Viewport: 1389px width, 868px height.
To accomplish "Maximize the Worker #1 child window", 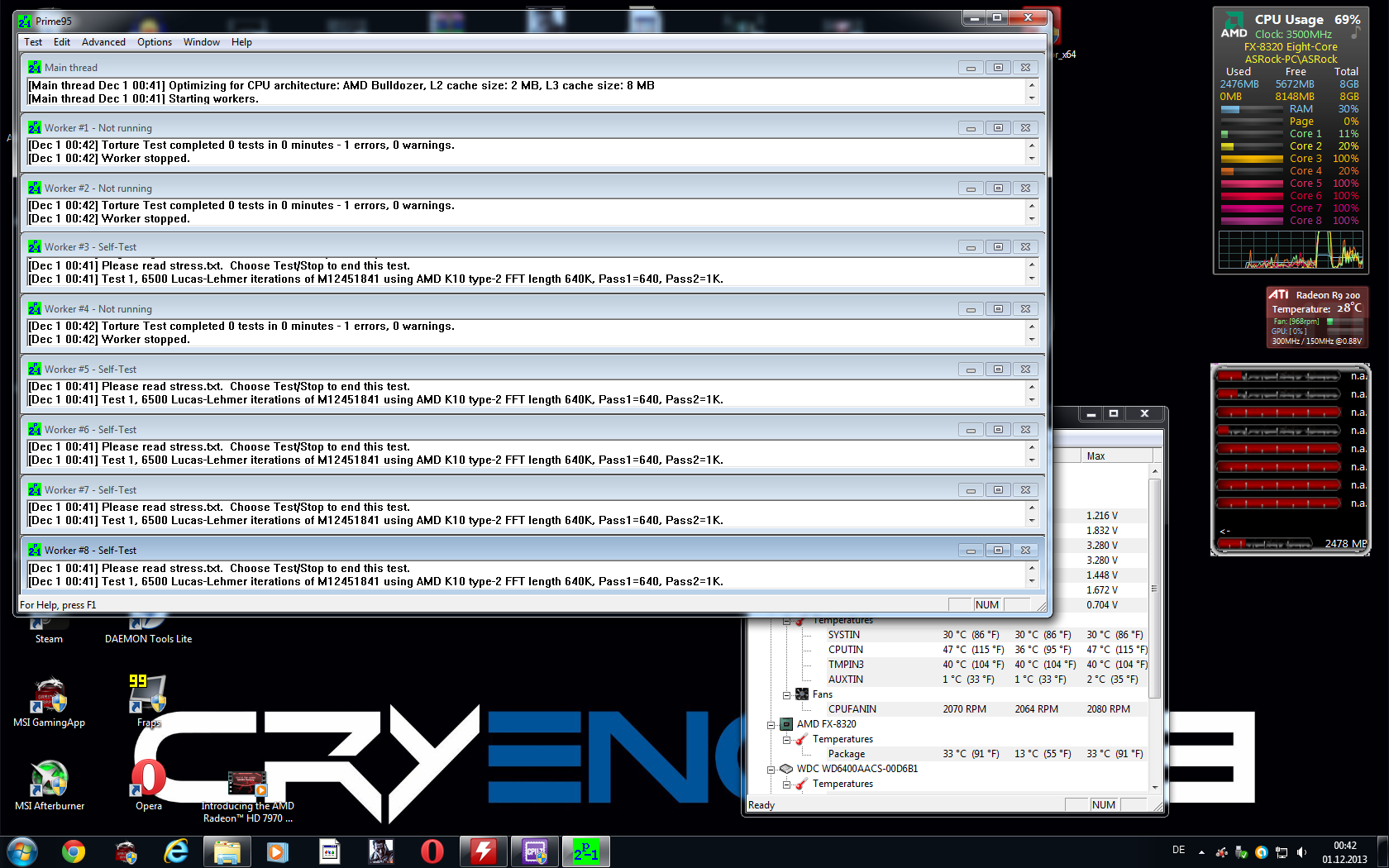I will (x=998, y=128).
